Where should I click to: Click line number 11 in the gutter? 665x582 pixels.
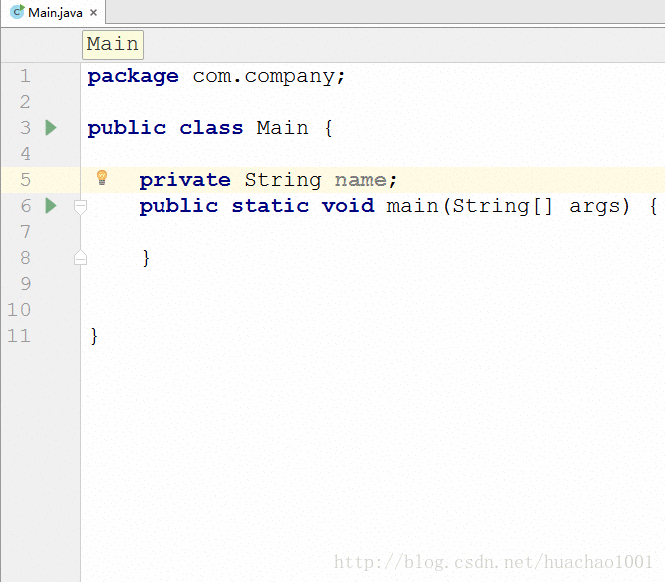[x=19, y=336]
